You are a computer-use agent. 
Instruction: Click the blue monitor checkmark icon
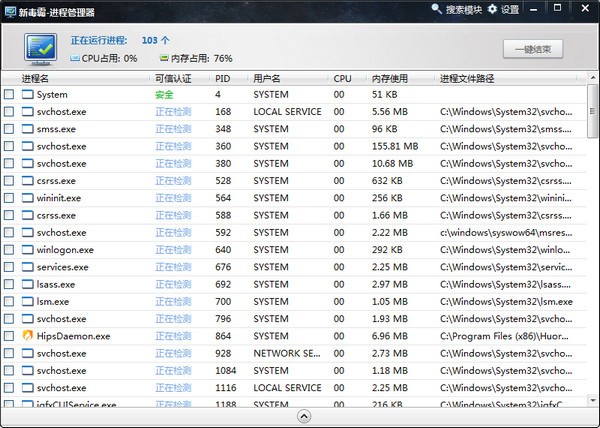pos(40,48)
